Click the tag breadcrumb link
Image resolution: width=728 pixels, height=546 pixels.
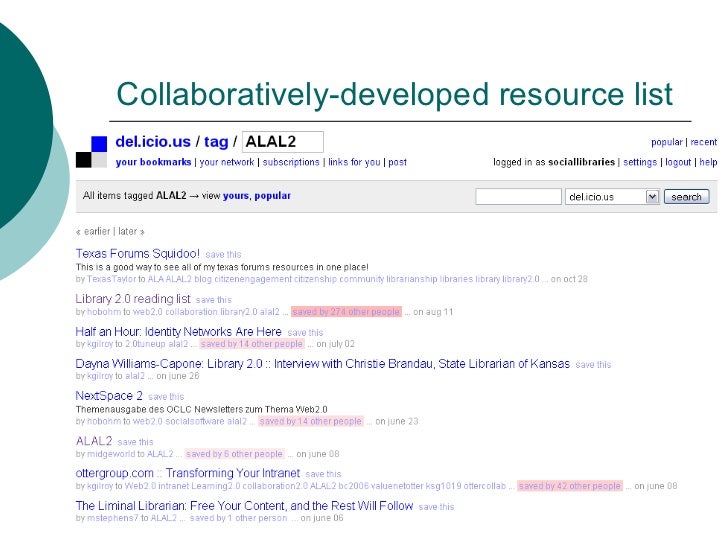(x=216, y=142)
